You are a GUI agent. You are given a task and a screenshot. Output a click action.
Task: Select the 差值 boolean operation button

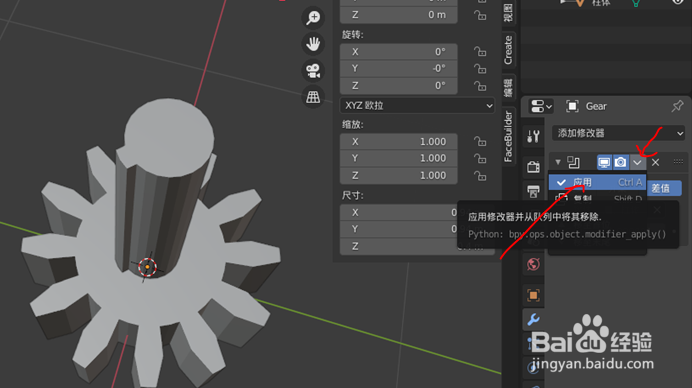coord(664,188)
